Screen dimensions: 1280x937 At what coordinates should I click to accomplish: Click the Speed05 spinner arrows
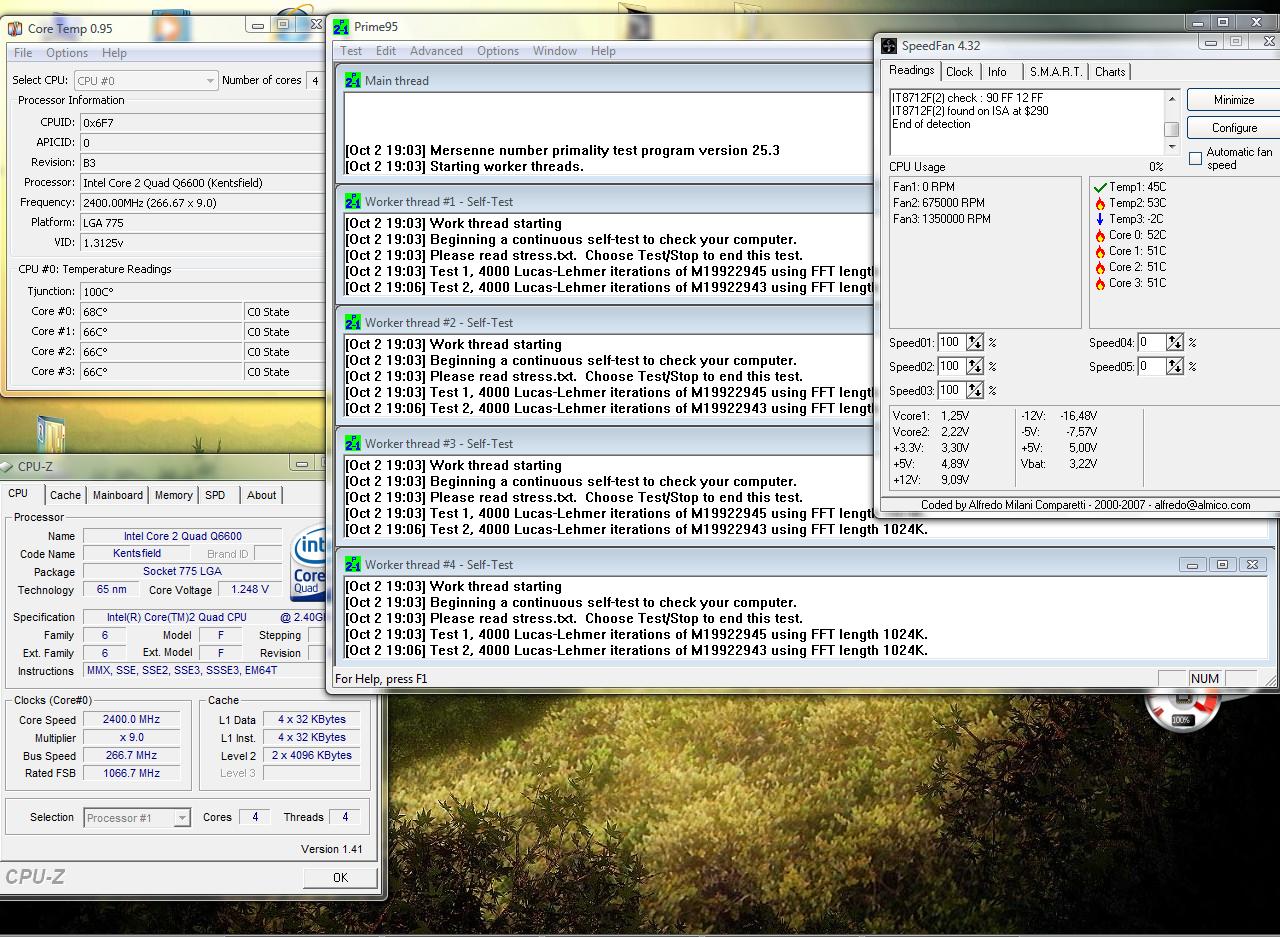click(x=1175, y=367)
